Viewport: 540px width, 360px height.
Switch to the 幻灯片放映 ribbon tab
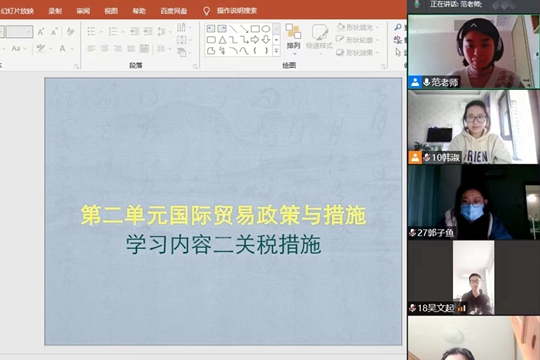(x=17, y=11)
